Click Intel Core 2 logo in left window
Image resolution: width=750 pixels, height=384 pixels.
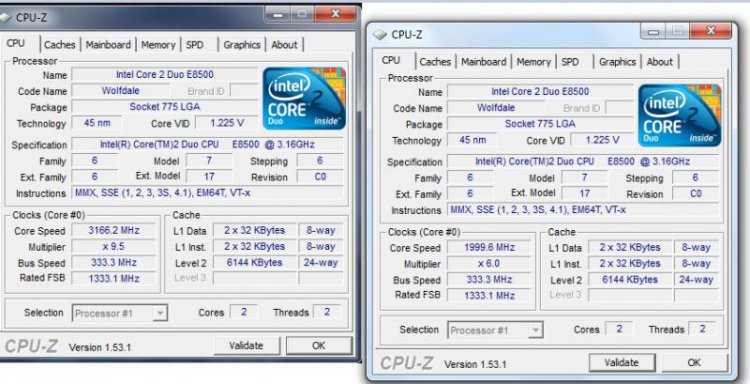point(305,98)
